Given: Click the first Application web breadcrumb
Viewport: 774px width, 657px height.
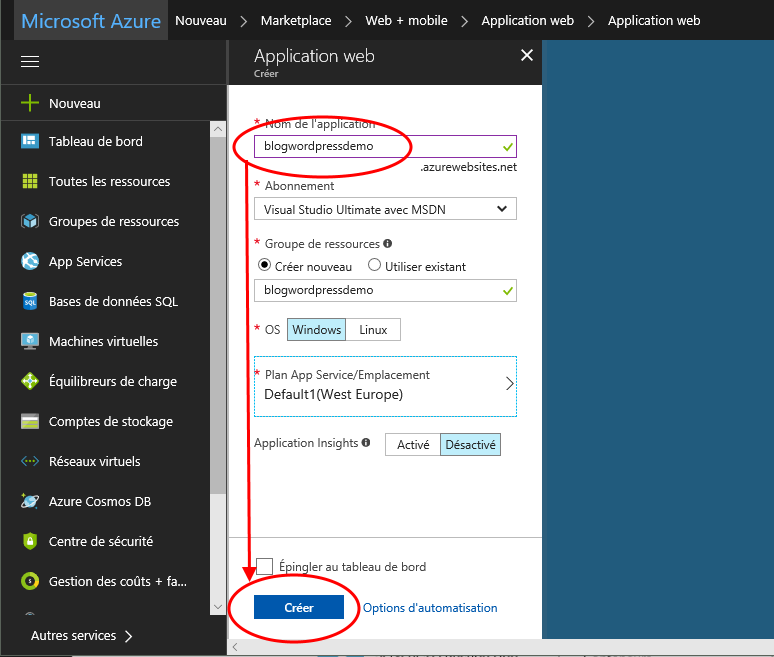Looking at the screenshot, I should pos(528,21).
